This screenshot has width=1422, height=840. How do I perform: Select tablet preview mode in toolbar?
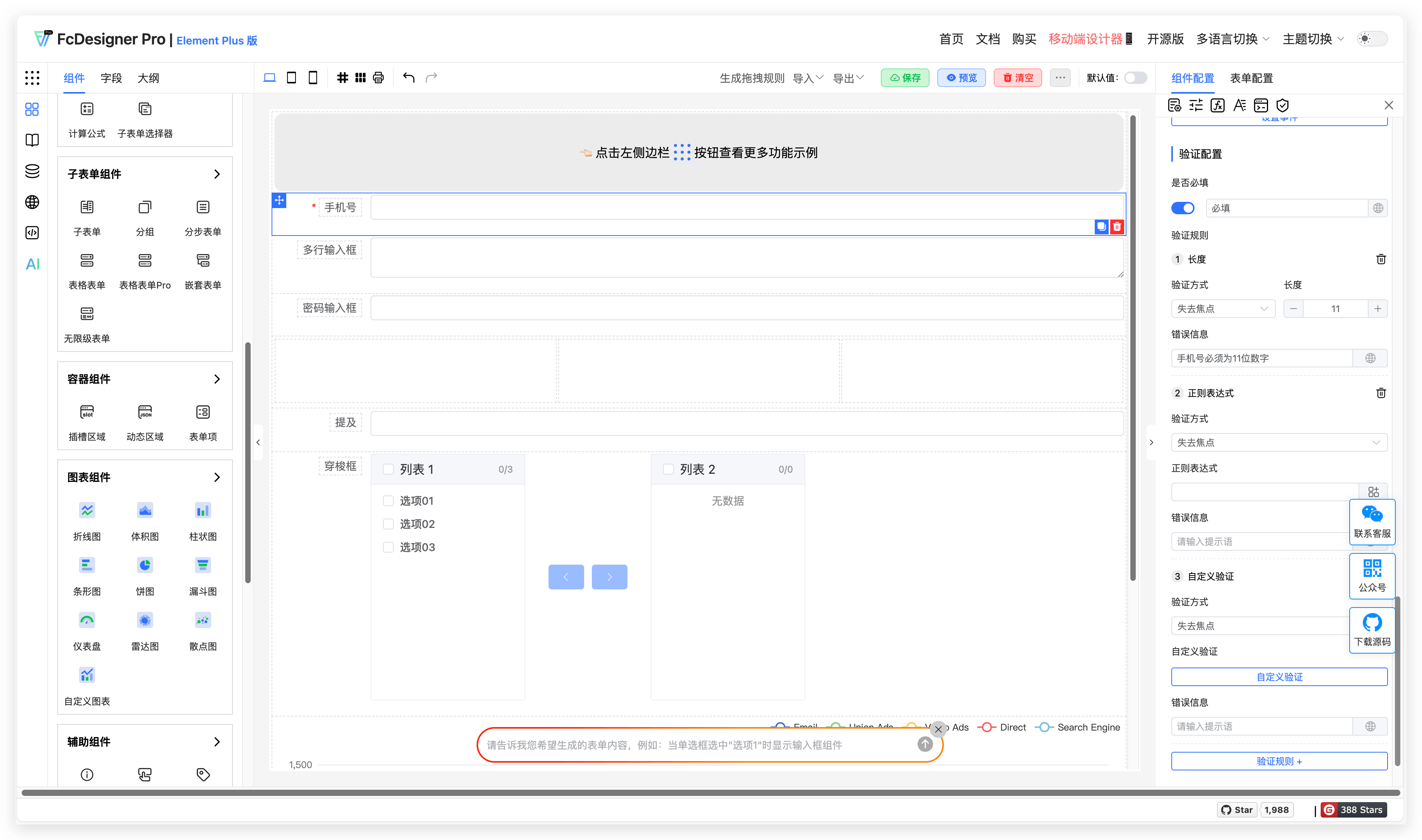pos(291,78)
